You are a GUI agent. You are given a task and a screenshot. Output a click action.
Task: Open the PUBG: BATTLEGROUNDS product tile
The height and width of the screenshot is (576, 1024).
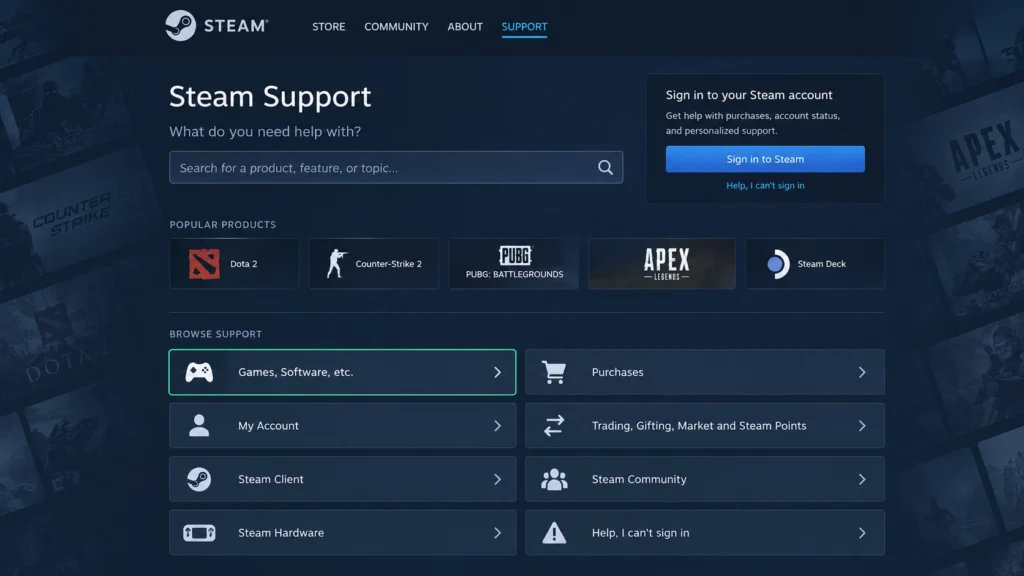click(x=514, y=264)
